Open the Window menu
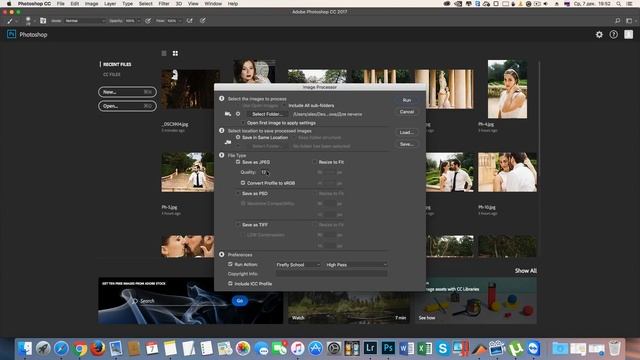Viewport: 640px width, 360px height. coord(213,4)
